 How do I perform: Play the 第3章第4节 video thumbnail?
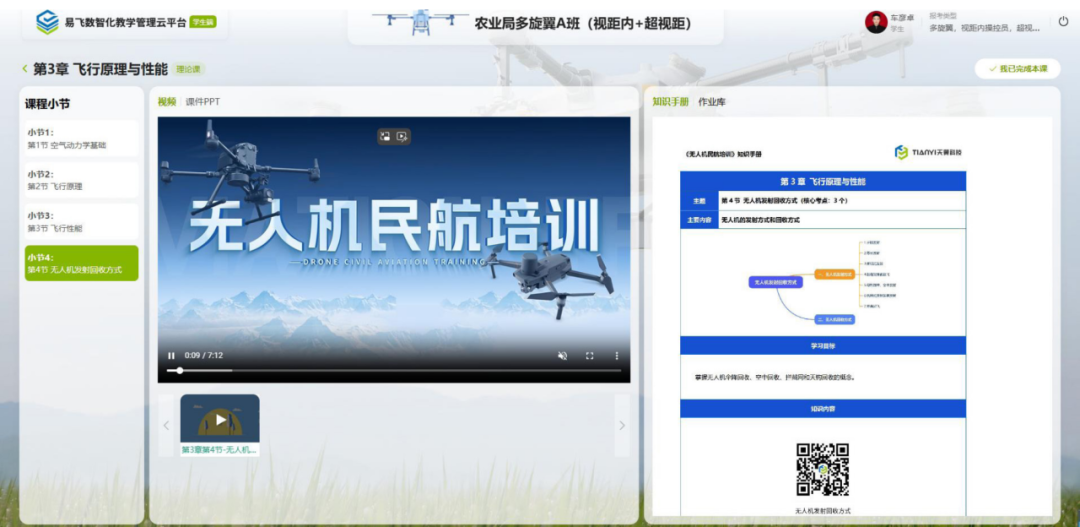point(220,419)
